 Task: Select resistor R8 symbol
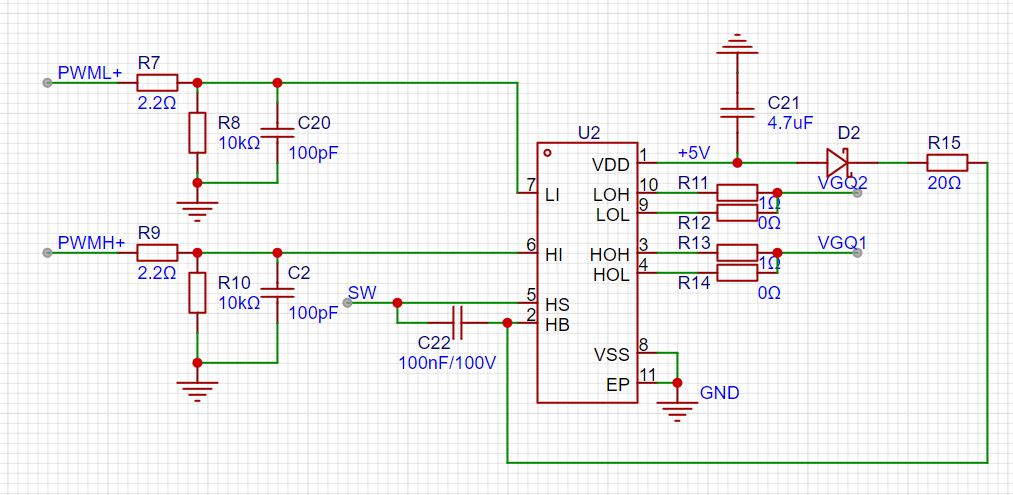pos(197,132)
